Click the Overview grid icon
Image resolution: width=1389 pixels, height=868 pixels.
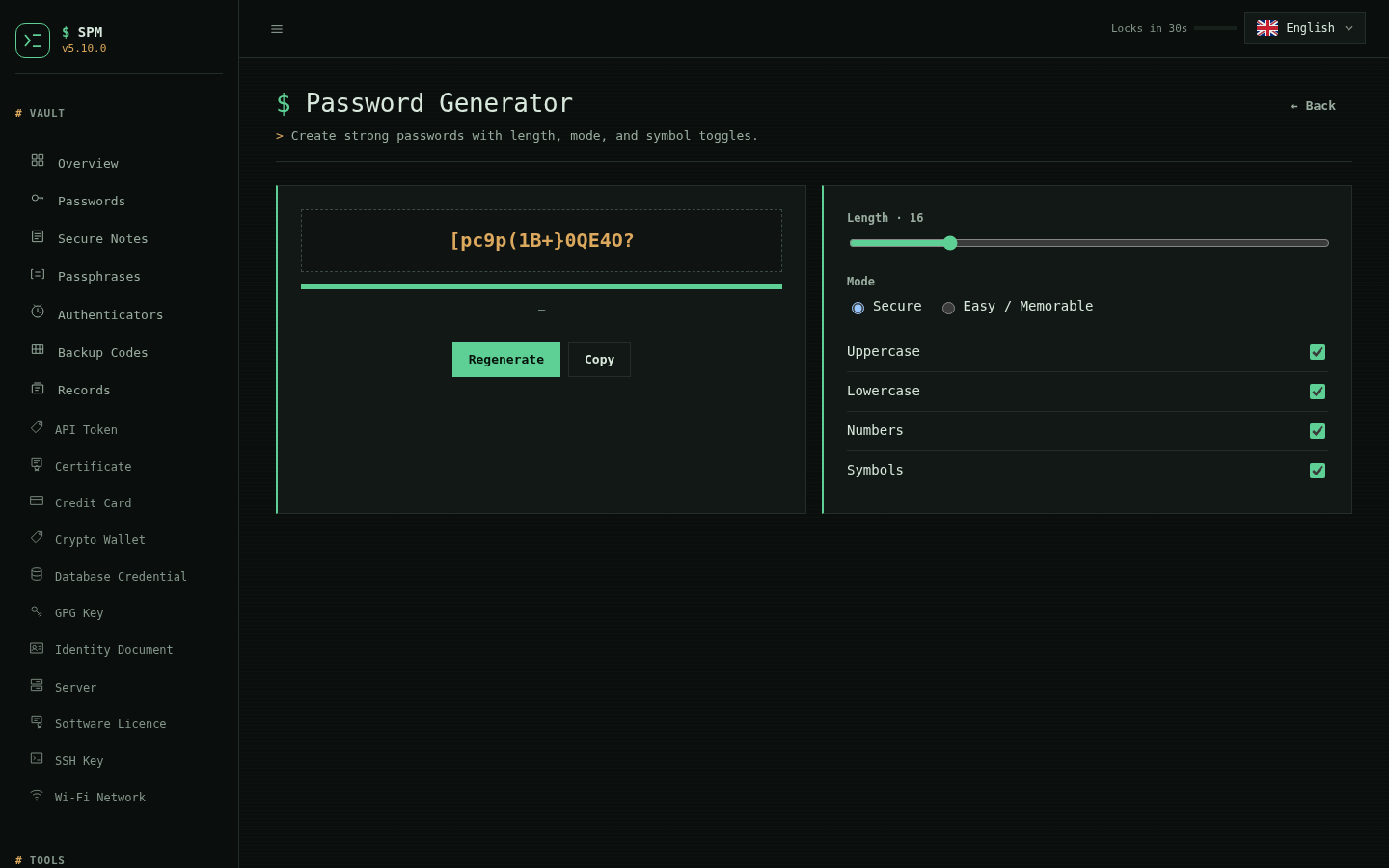38,160
